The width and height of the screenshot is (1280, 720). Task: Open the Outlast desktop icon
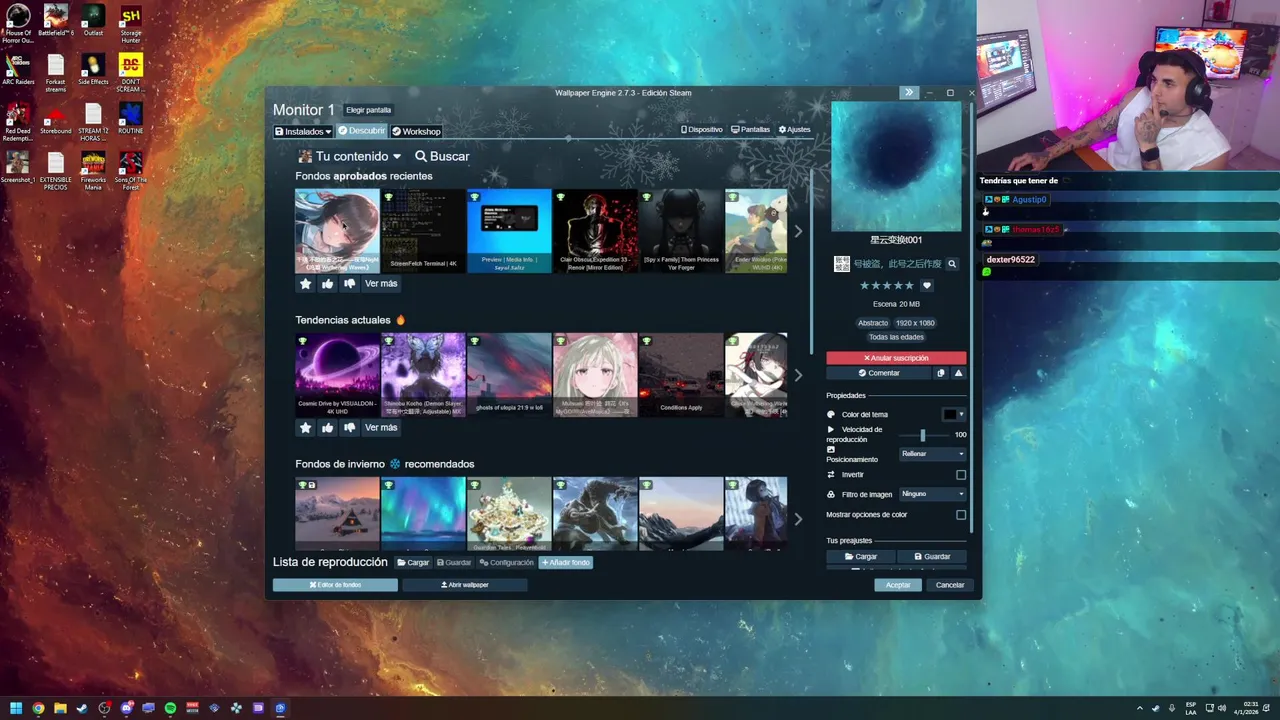93,20
